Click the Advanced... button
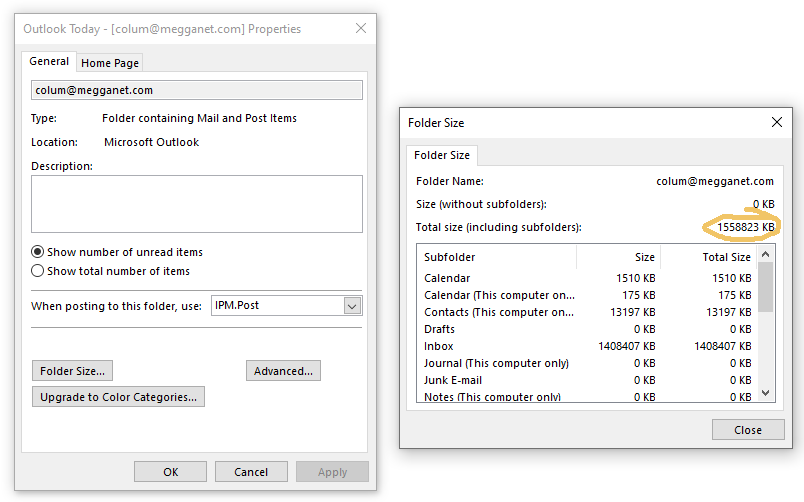This screenshot has height=502, width=804. point(283,371)
